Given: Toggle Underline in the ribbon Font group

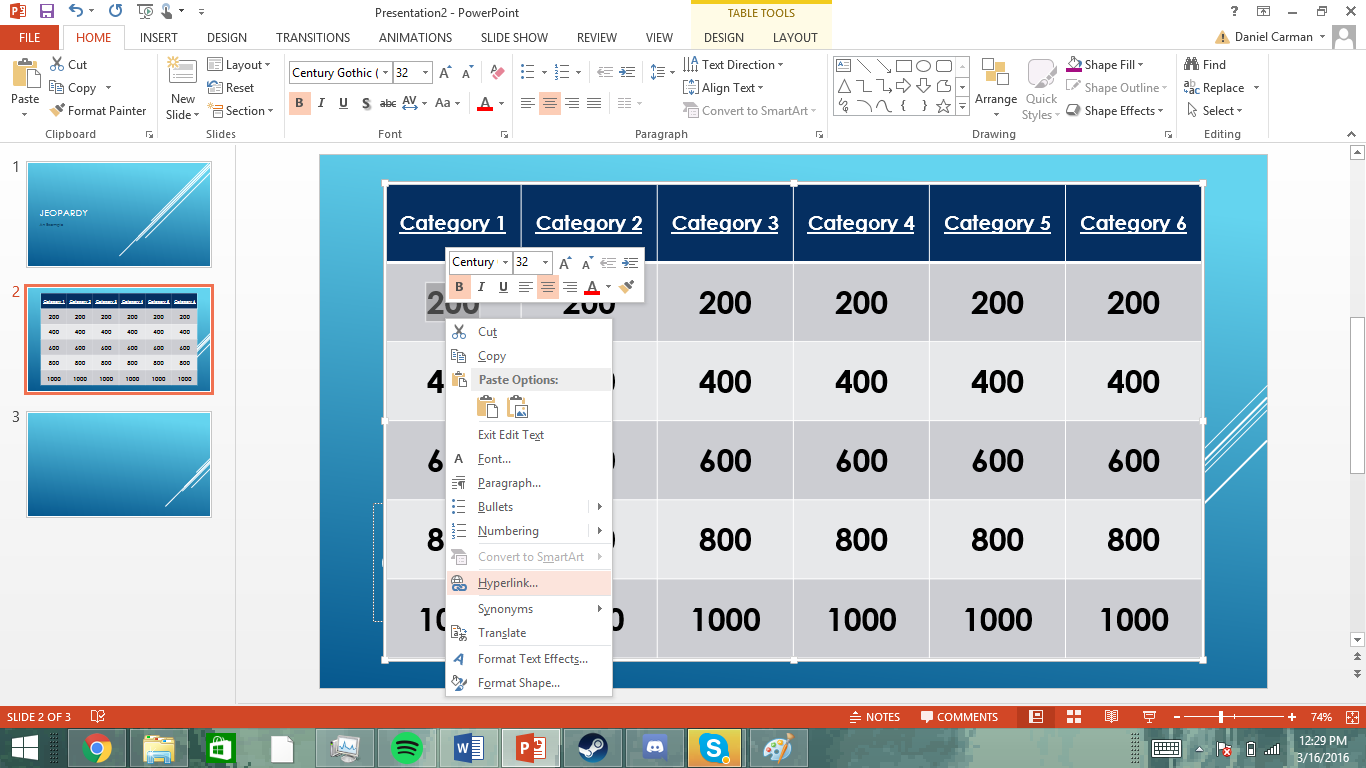Looking at the screenshot, I should tap(343, 103).
